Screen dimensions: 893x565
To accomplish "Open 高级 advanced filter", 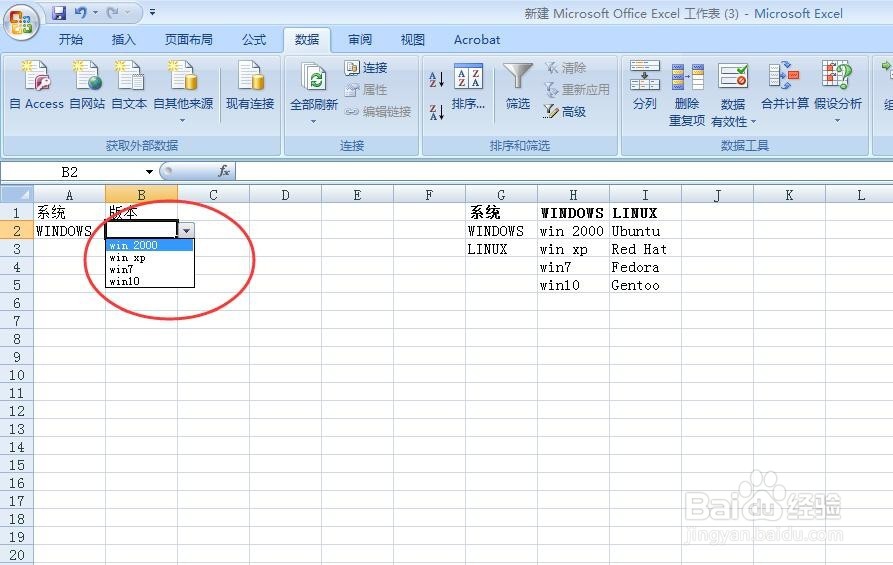I will (566, 112).
